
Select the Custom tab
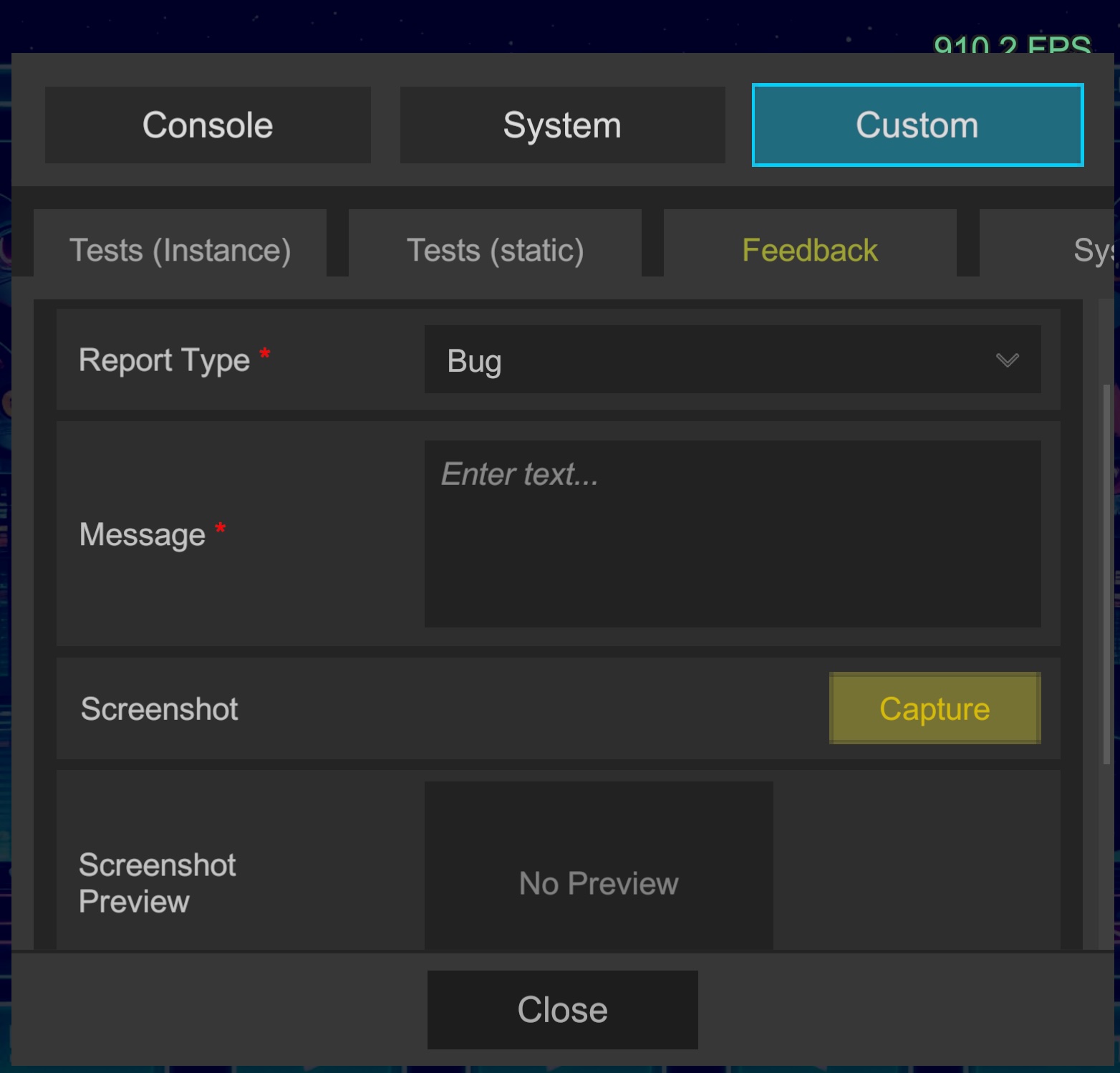917,125
